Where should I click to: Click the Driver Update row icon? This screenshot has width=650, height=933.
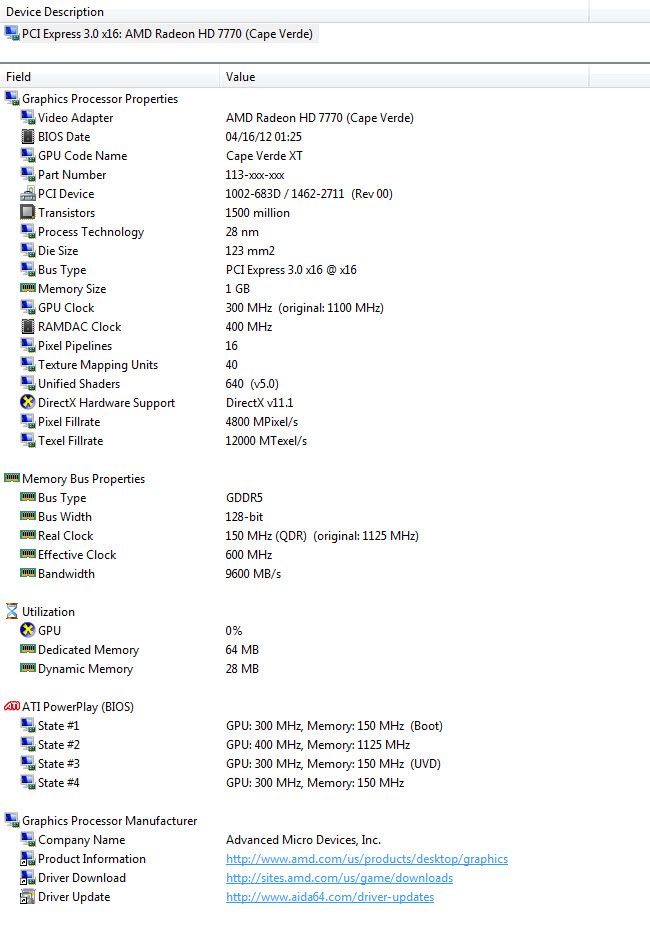(28, 897)
